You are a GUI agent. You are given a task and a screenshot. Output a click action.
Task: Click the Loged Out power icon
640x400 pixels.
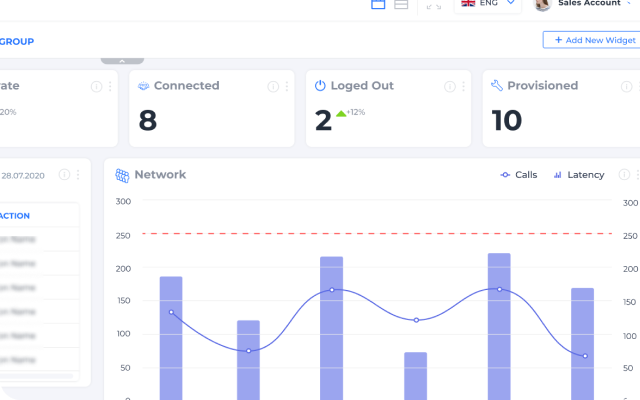point(320,85)
